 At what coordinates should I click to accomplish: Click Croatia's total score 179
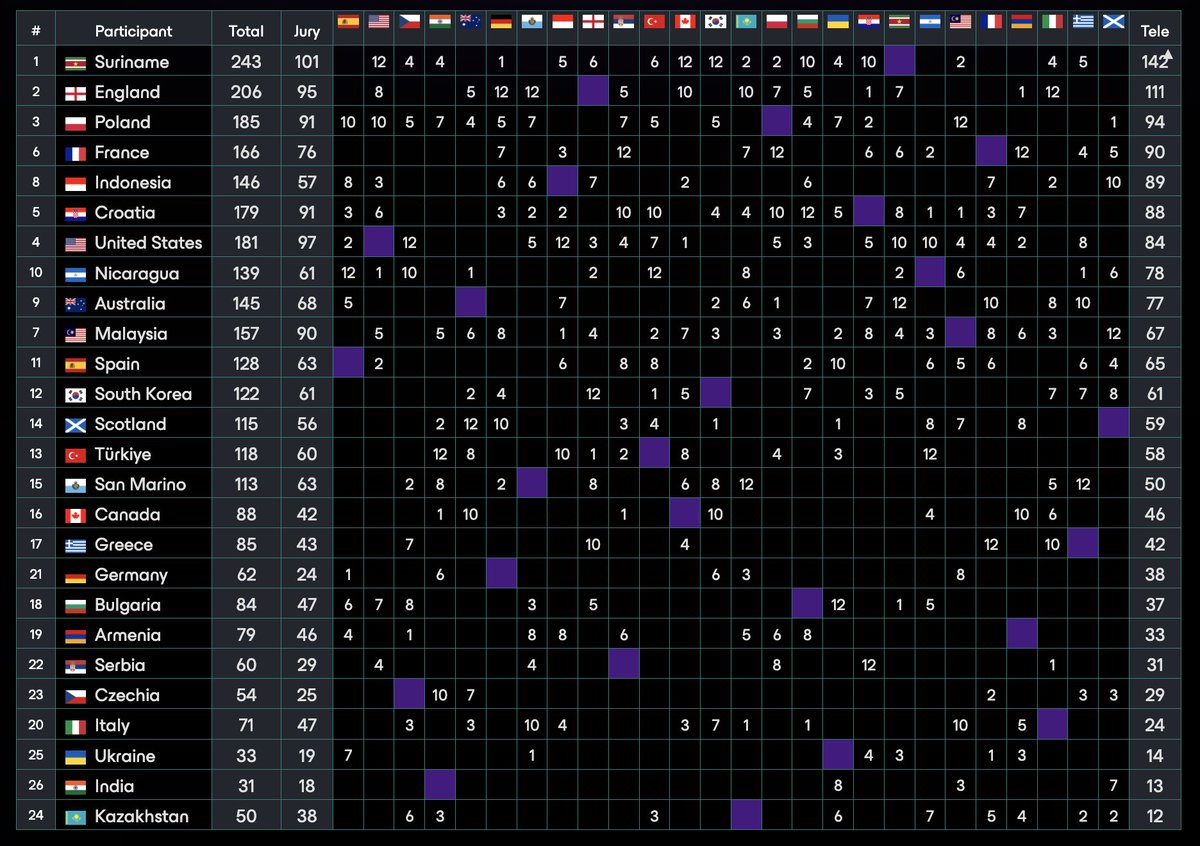coord(246,212)
